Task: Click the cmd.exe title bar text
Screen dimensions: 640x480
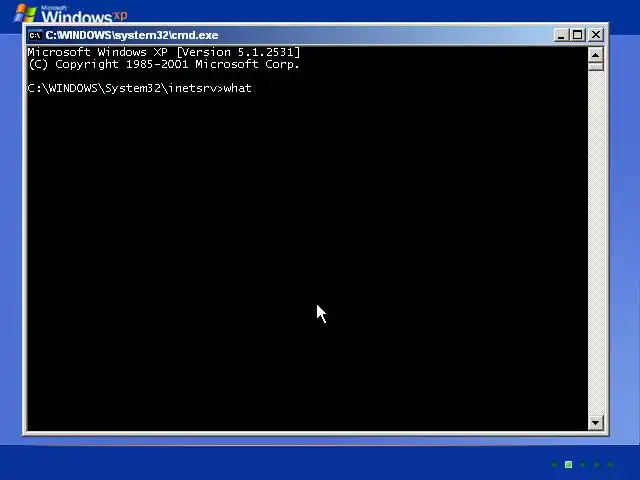Action: pyautogui.click(x=131, y=35)
